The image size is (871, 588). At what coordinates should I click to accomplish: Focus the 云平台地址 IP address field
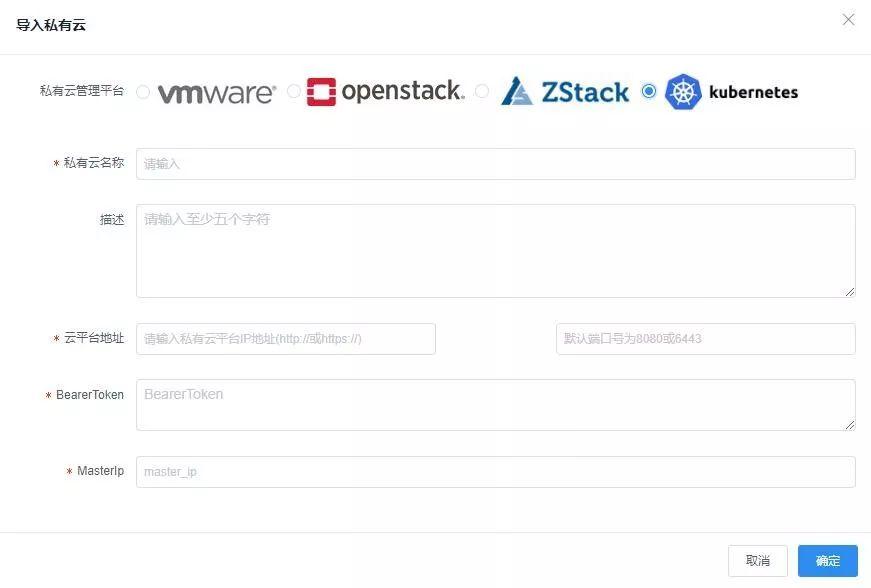[x=286, y=339]
